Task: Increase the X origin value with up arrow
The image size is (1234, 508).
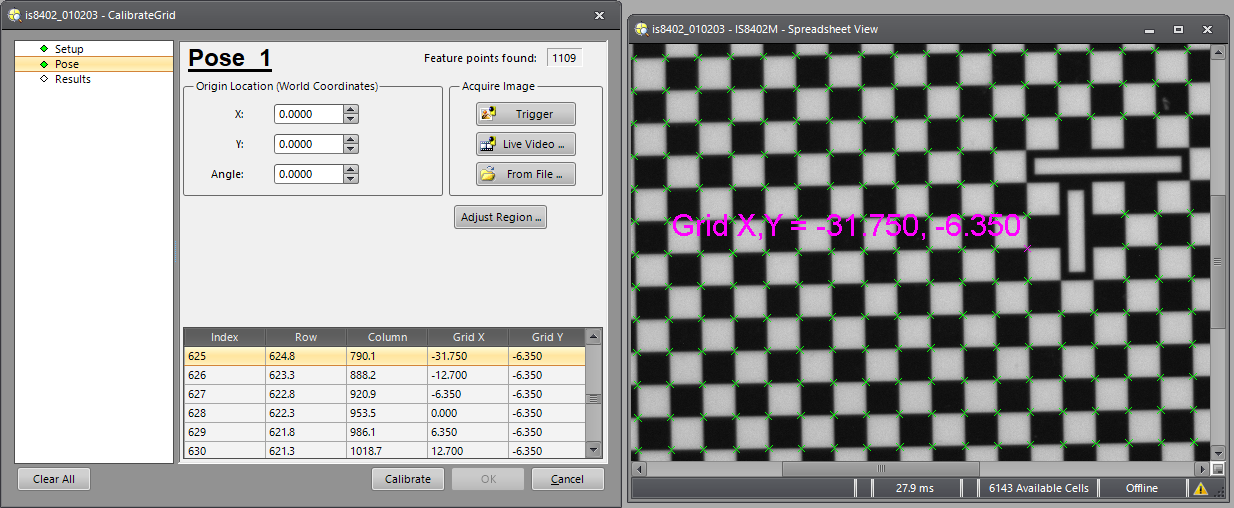Action: [350, 110]
